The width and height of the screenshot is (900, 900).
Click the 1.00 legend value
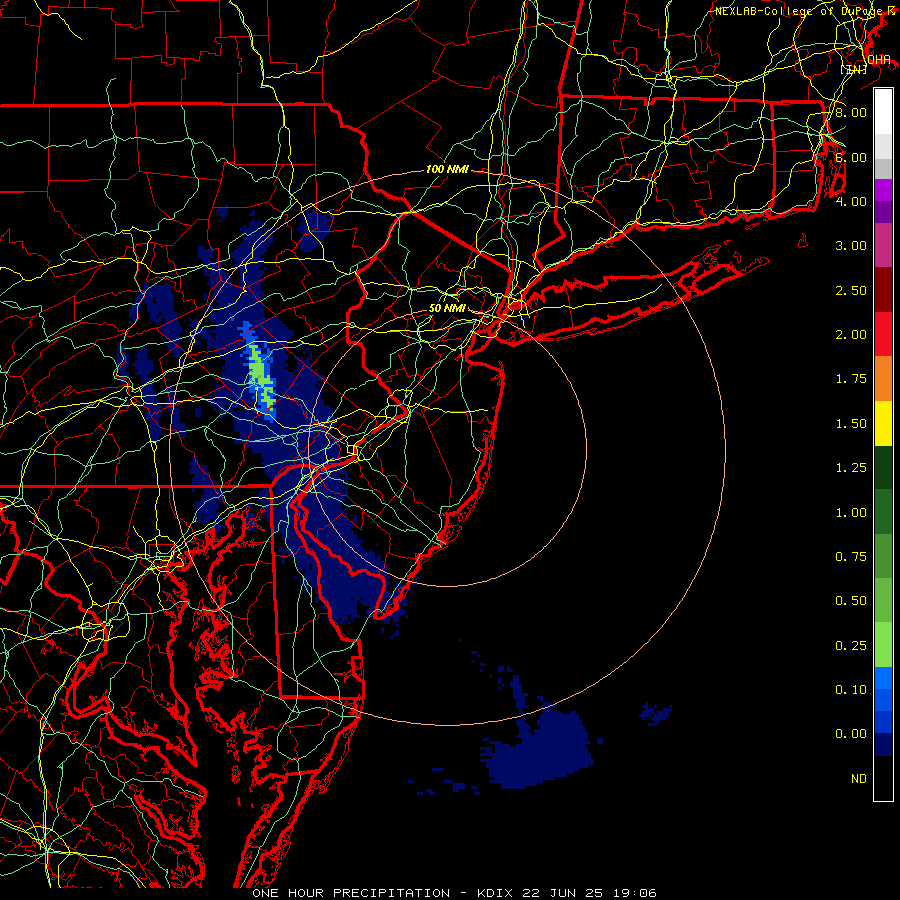[851, 513]
